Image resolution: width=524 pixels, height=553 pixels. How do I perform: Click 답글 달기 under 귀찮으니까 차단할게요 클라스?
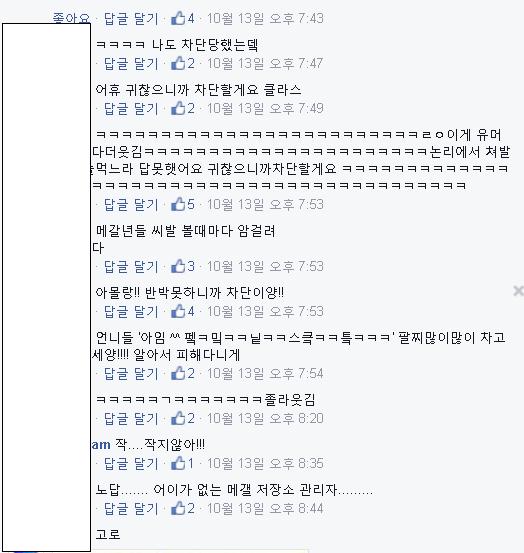131,109
